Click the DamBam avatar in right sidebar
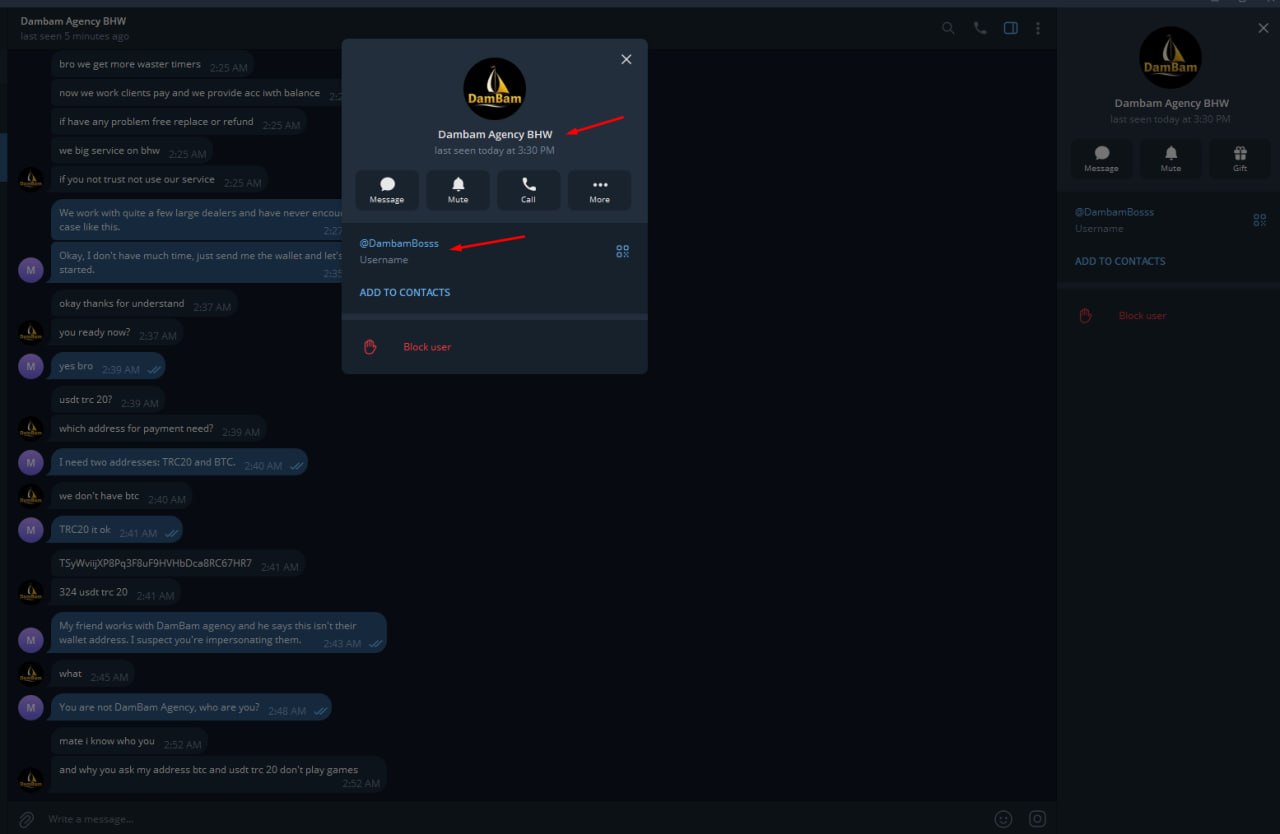The image size is (1280, 834). point(1170,58)
